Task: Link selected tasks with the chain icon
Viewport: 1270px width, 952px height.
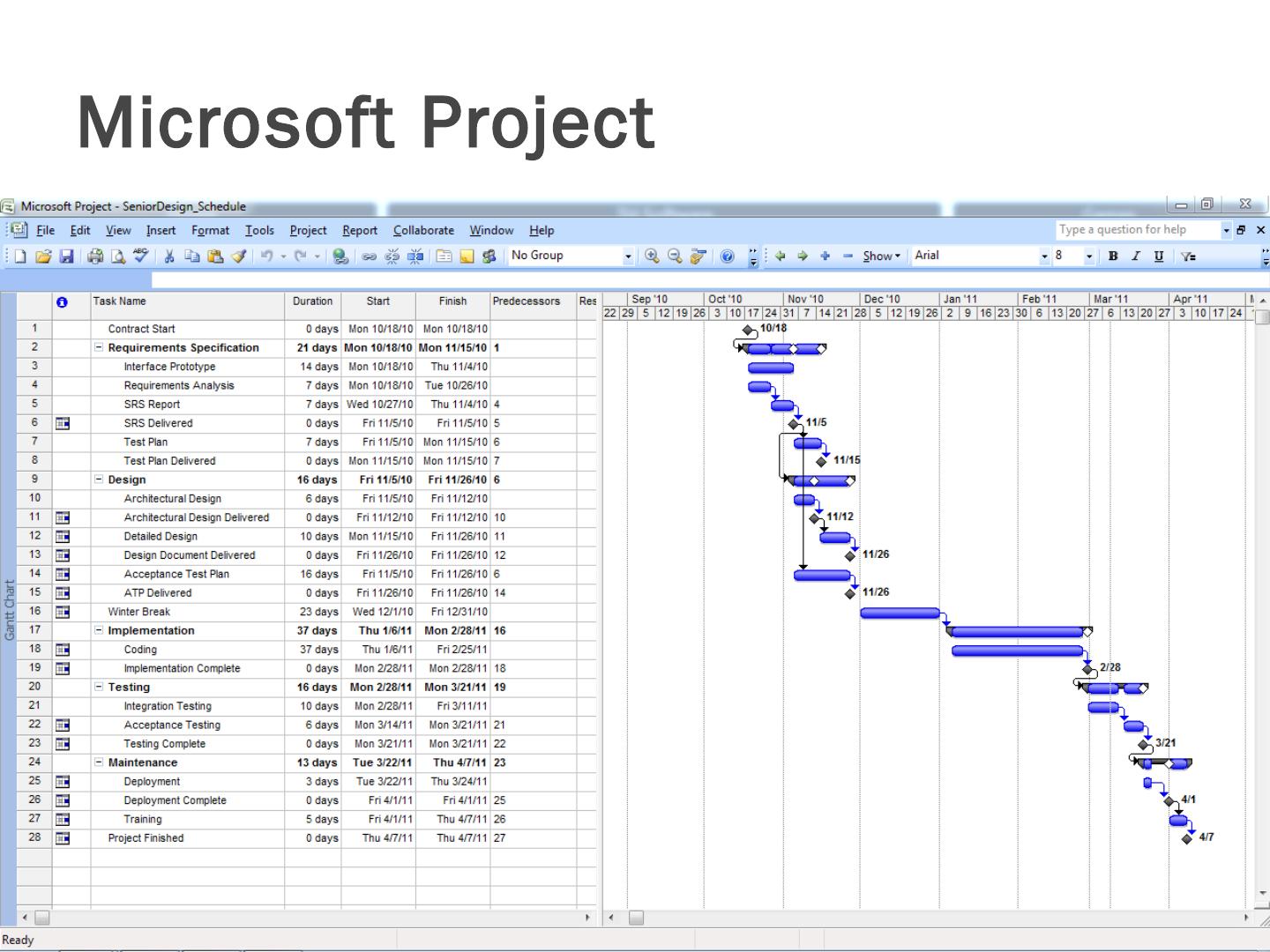Action: (370, 257)
